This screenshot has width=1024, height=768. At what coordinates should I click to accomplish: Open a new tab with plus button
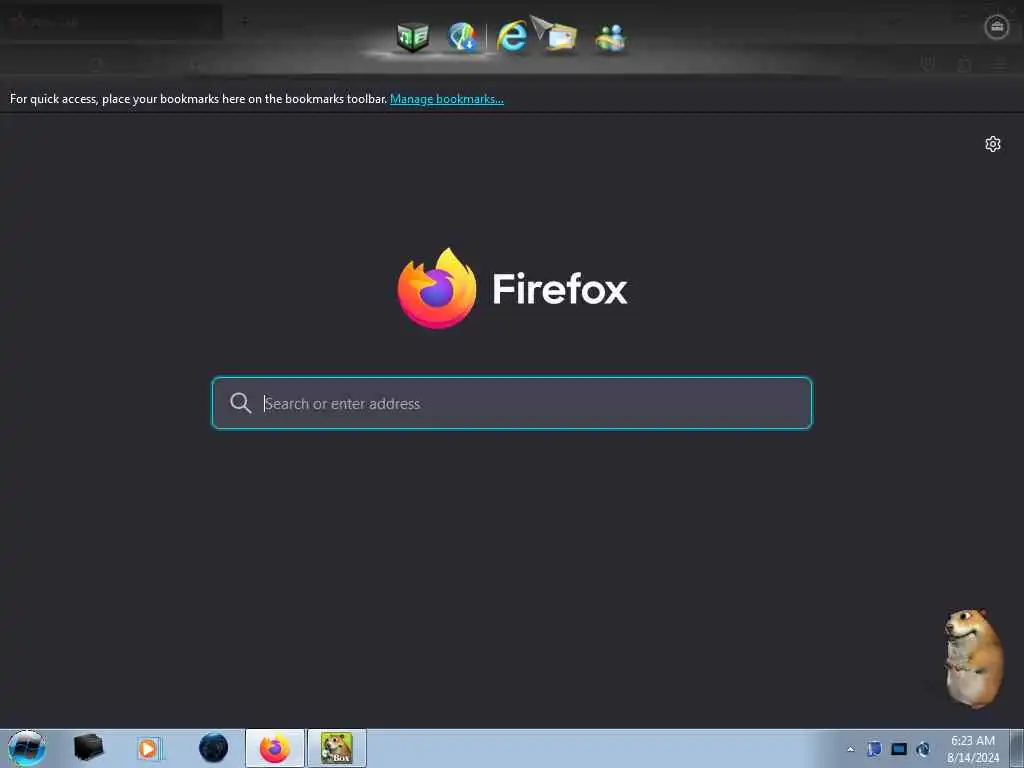[244, 22]
